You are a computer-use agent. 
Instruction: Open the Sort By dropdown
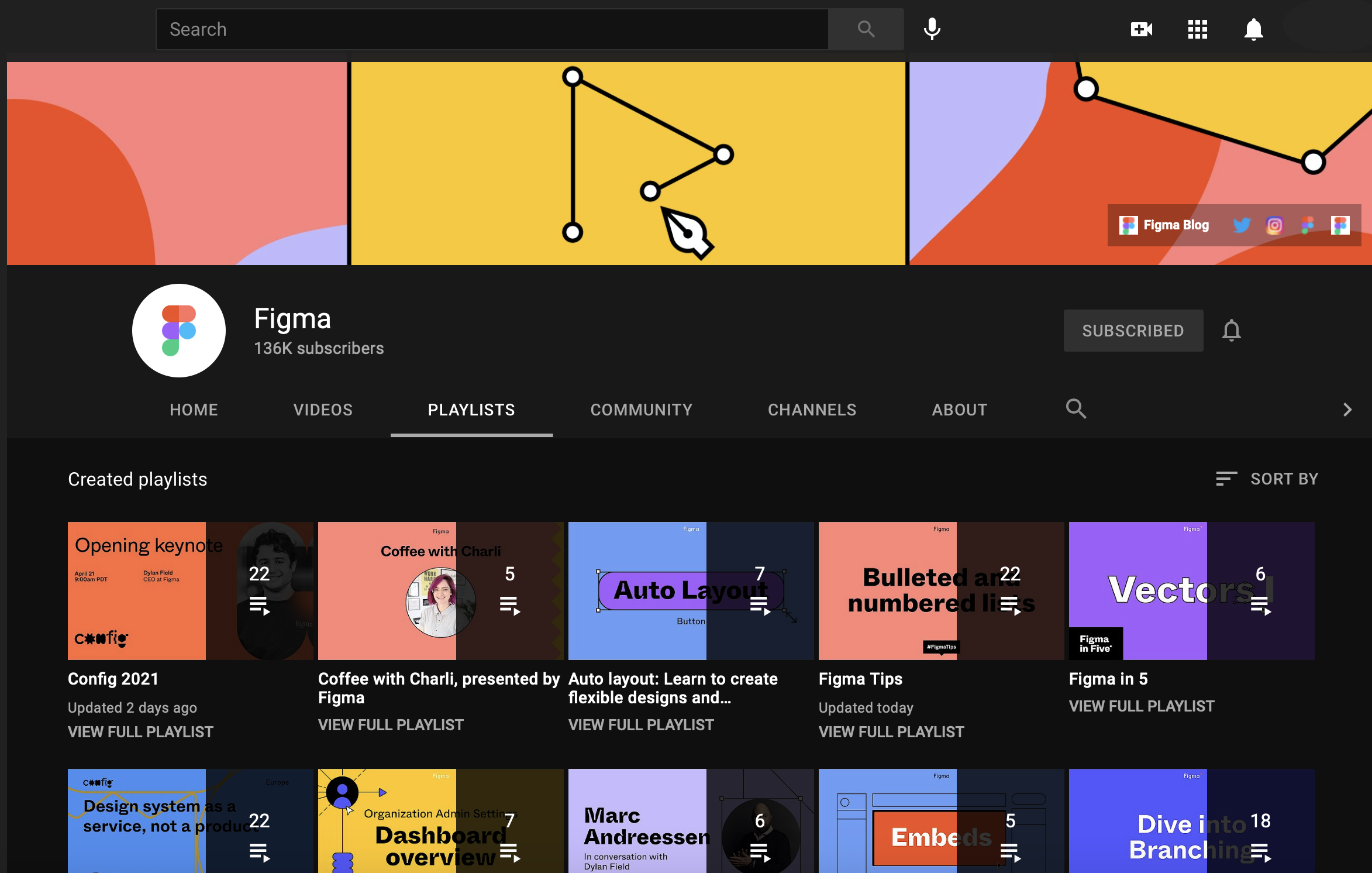tap(1267, 479)
